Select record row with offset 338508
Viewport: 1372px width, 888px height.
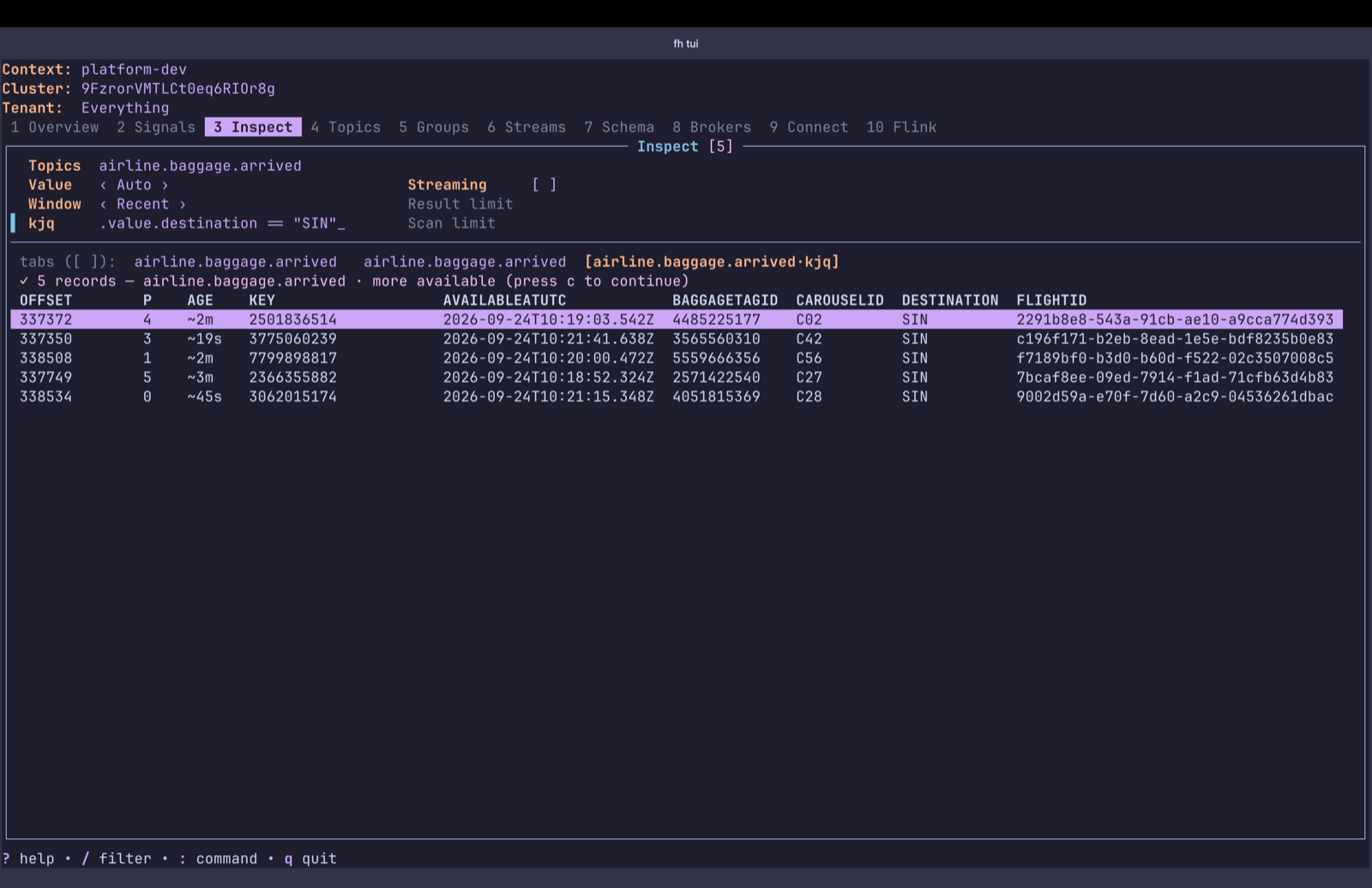click(677, 358)
